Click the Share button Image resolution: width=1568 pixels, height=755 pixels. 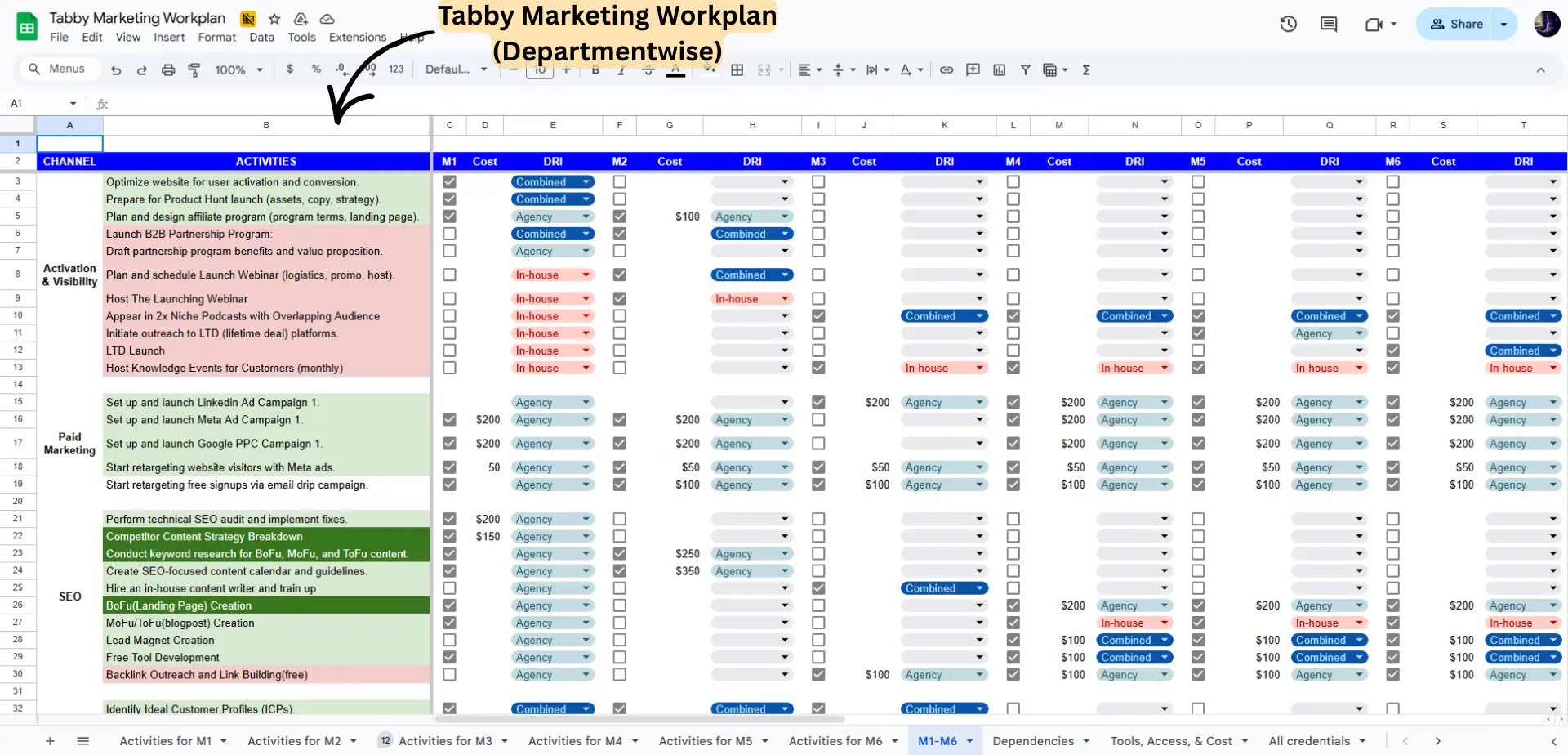[1459, 24]
